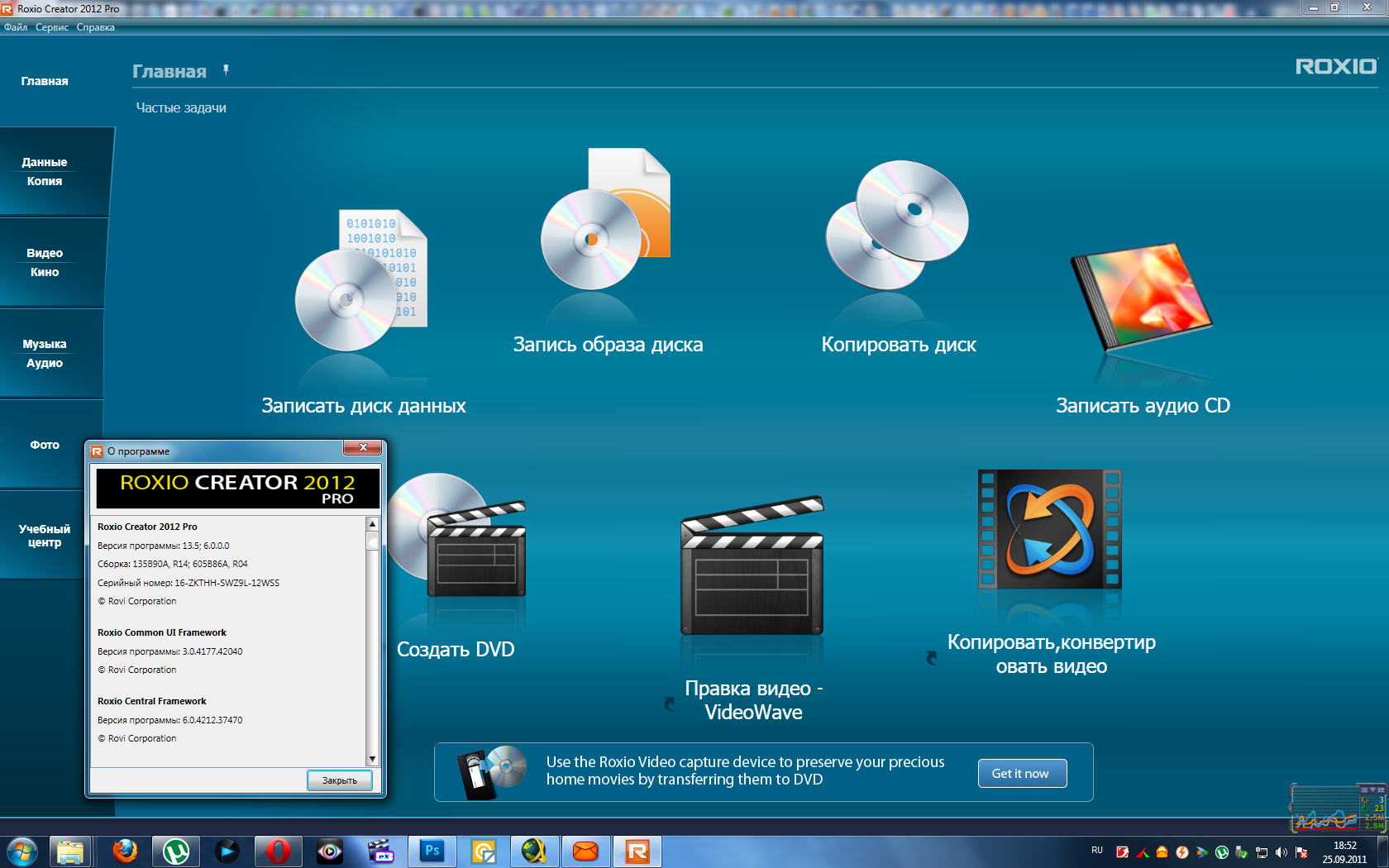Image resolution: width=1389 pixels, height=868 pixels.
Task: Open the Записать диск данных label
Action: (364, 406)
